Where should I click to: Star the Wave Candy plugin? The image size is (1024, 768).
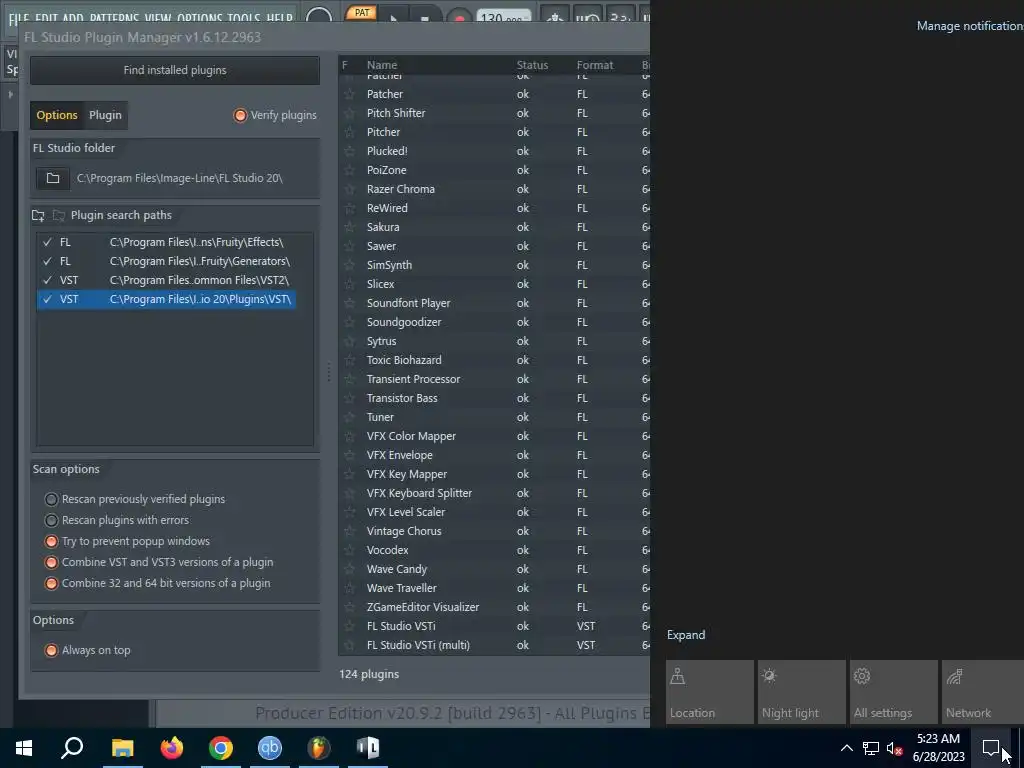pos(349,569)
